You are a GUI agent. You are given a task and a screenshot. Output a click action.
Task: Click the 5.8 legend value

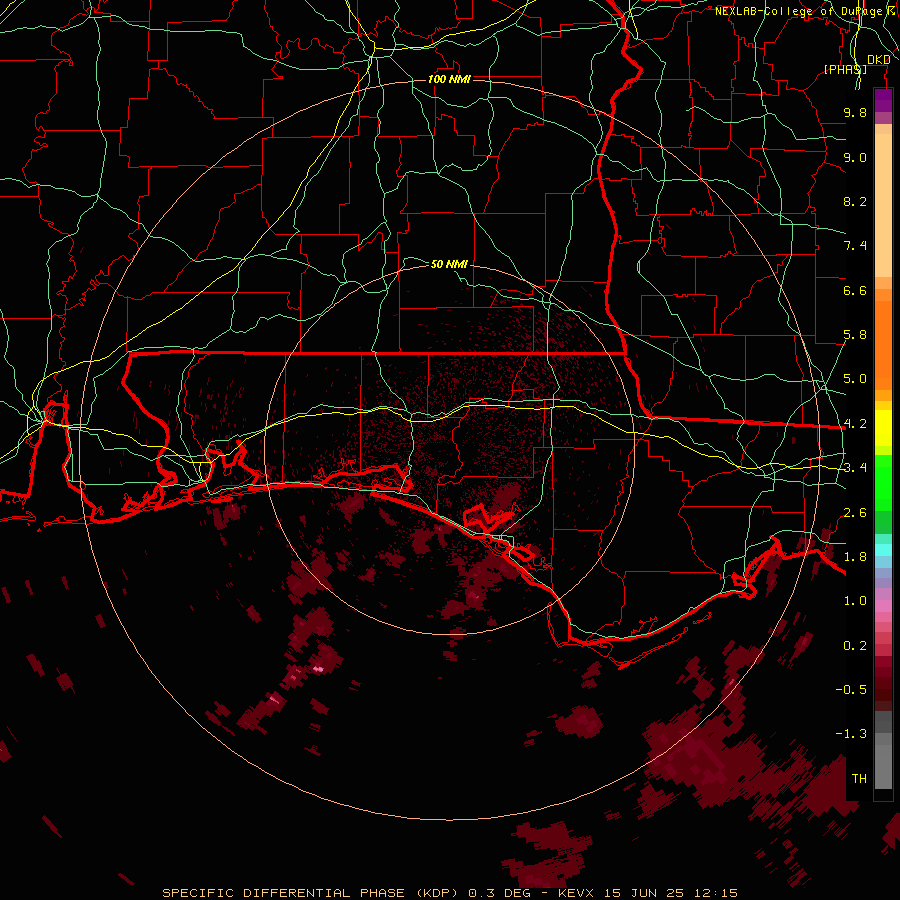tap(855, 335)
